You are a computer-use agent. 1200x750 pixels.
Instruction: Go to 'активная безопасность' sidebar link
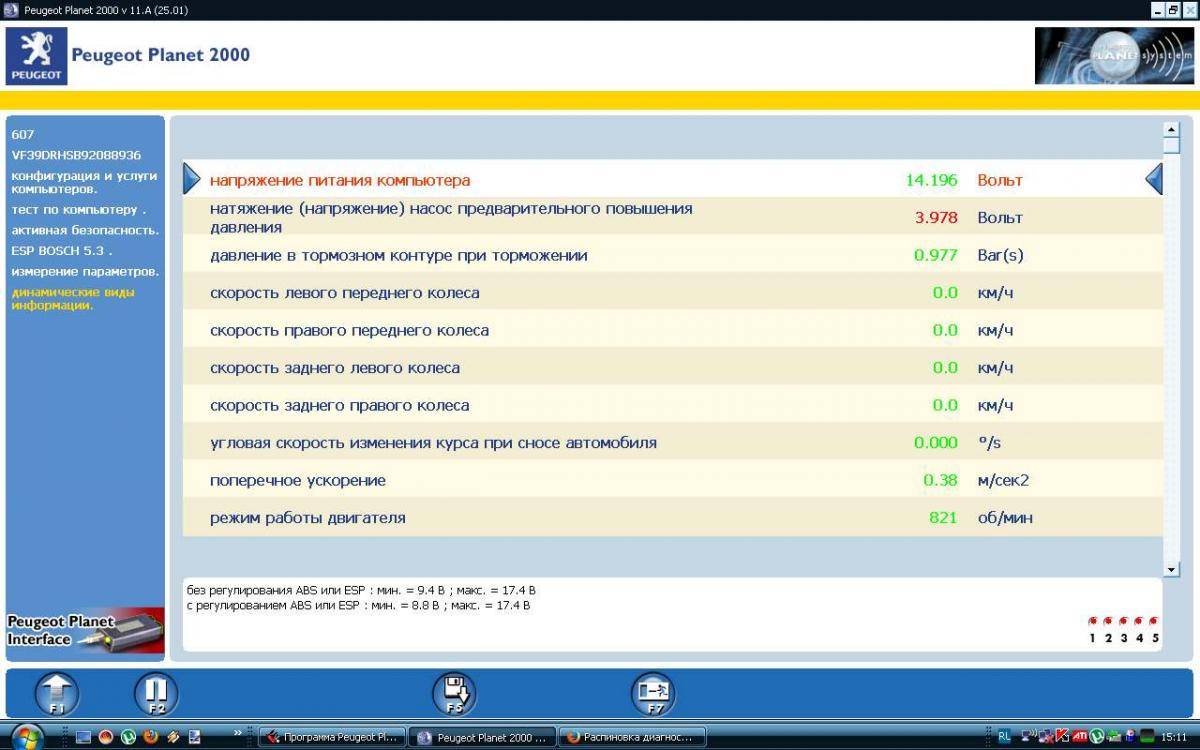85,231
